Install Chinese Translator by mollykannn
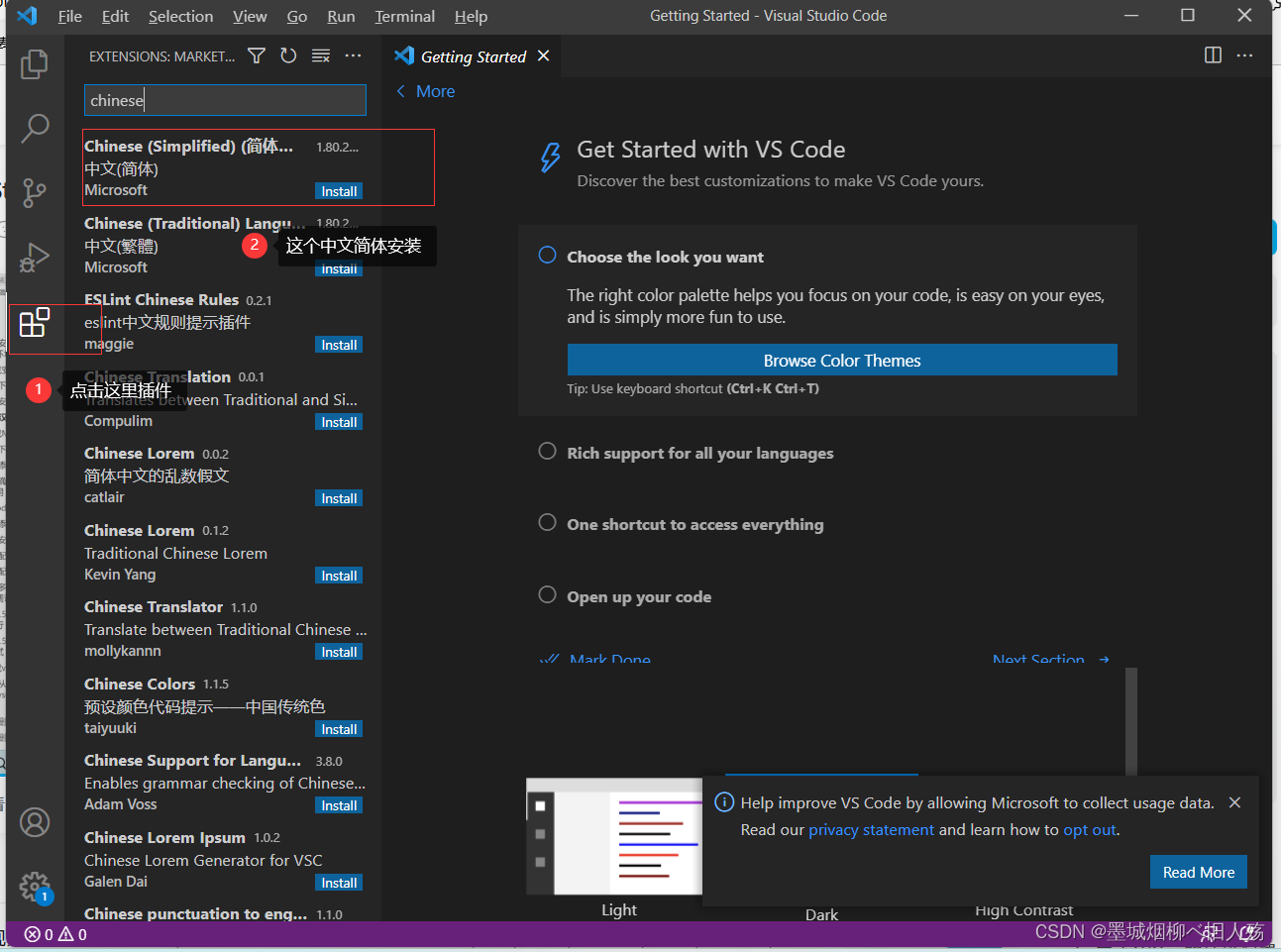The width and height of the screenshot is (1281, 952). click(339, 652)
